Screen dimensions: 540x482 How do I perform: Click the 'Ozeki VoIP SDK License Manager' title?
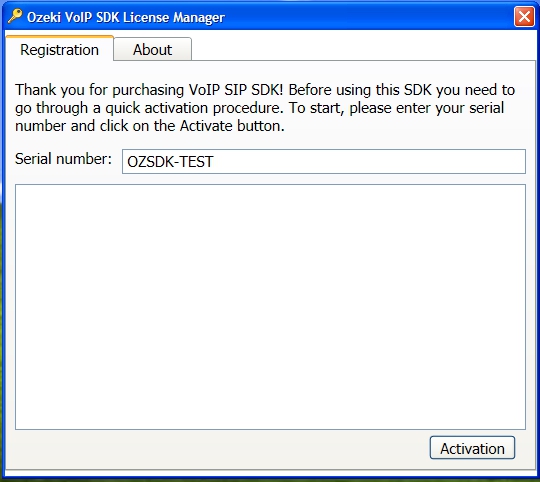tap(126, 17)
